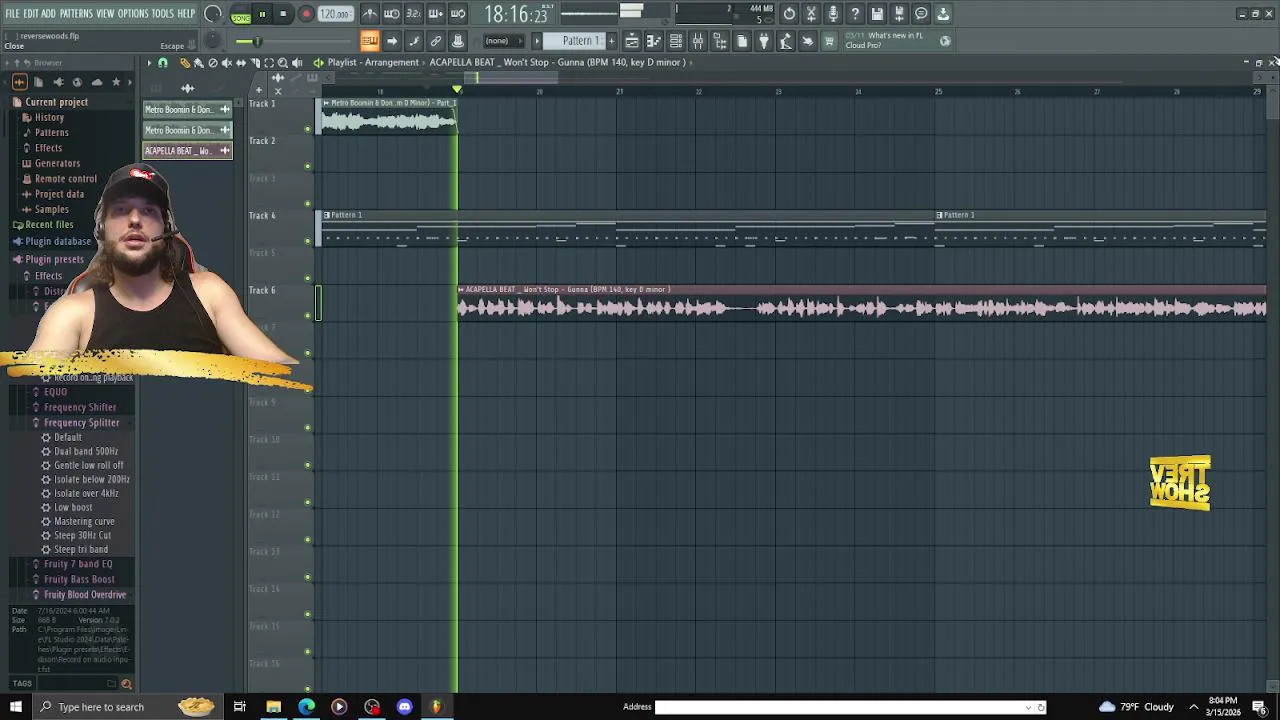Viewport: 1280px width, 720px height.
Task: Click the undo history circular arrow
Action: tap(789, 14)
